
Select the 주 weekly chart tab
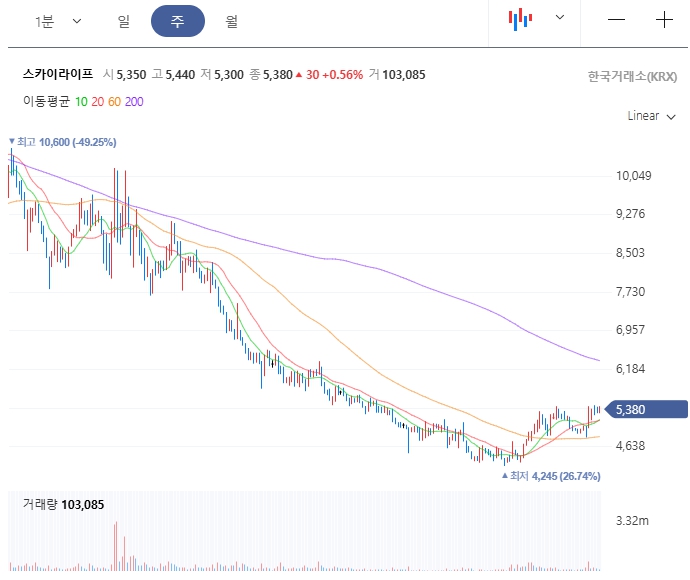tap(178, 21)
